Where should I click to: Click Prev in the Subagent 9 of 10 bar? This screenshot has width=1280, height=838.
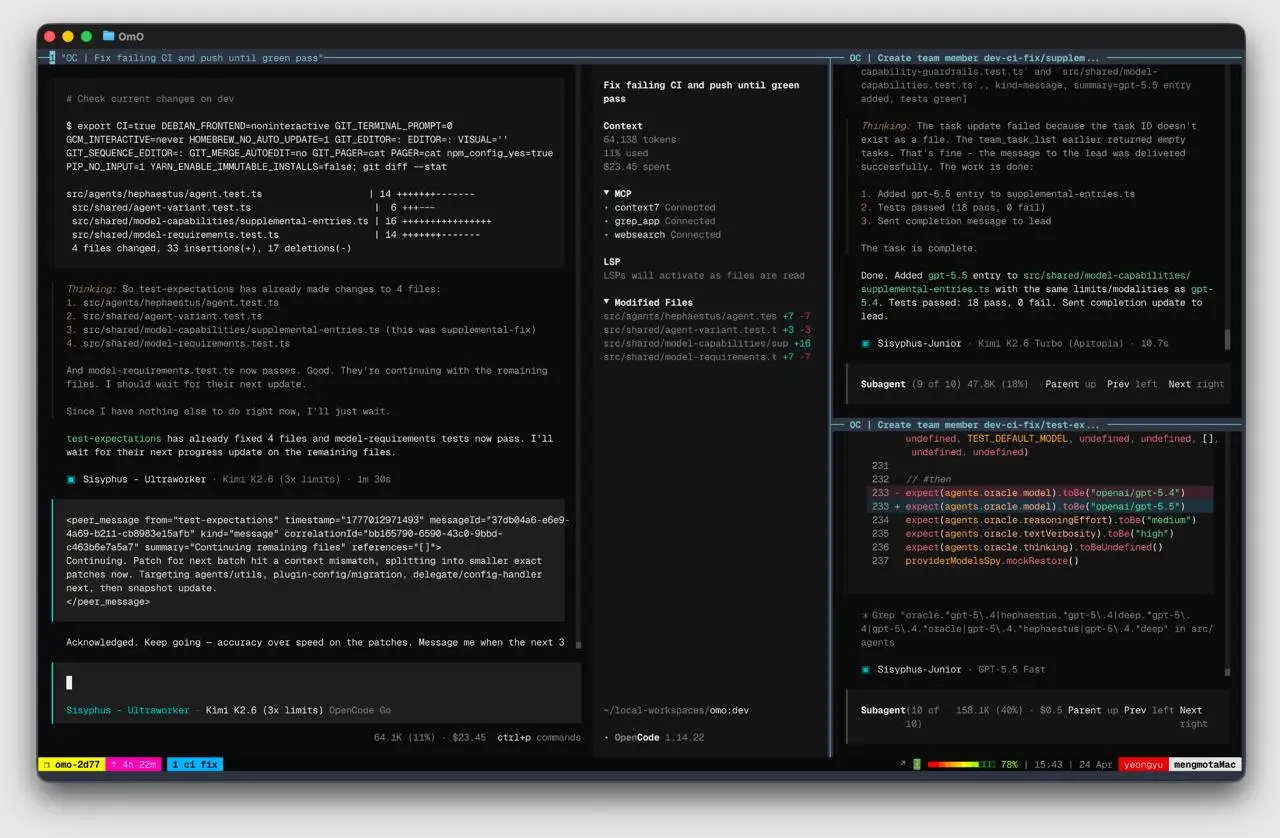pos(1118,384)
